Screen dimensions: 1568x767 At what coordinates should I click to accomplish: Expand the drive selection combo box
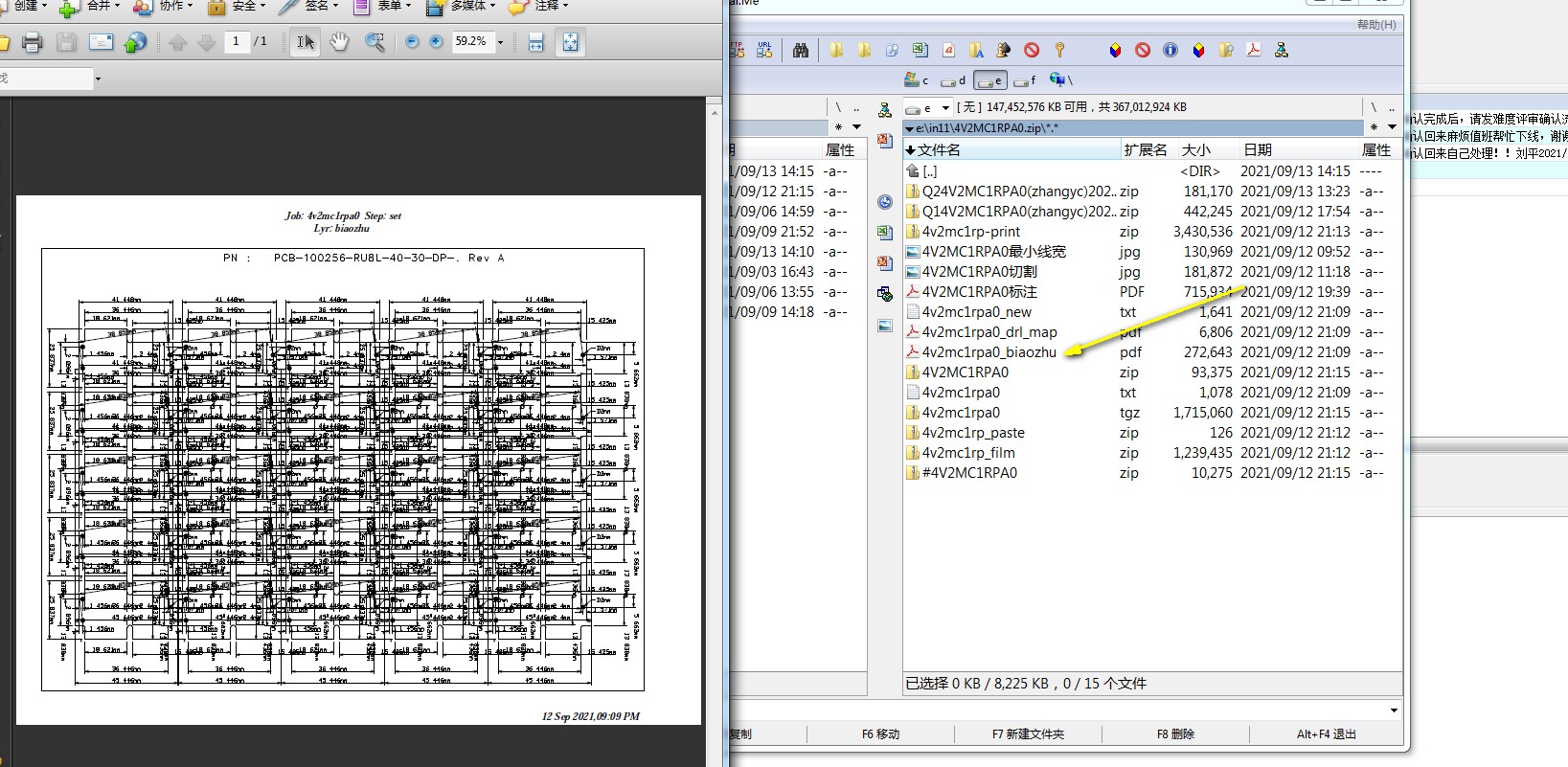click(x=945, y=108)
